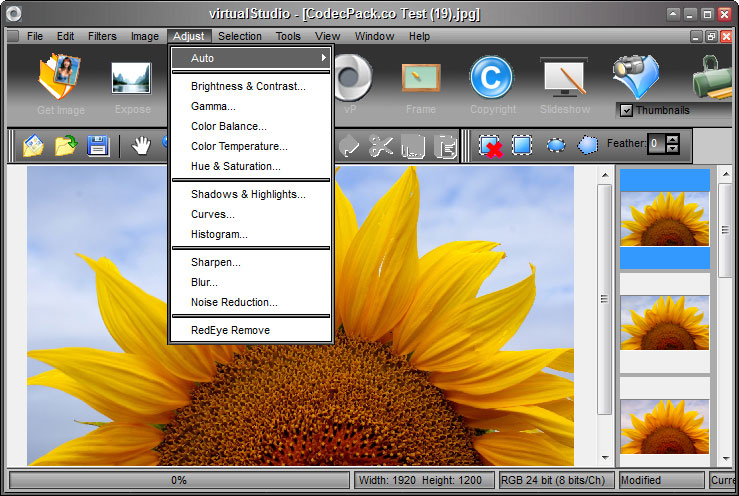The height and width of the screenshot is (496, 739).
Task: Toggle the Thumbnails checkbox
Action: (626, 111)
